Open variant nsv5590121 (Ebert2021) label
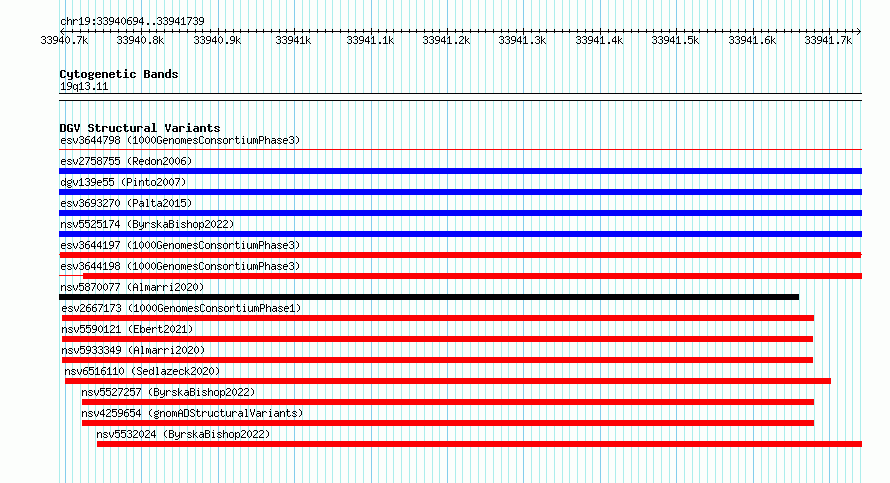This screenshot has width=890, height=483. 127,329
